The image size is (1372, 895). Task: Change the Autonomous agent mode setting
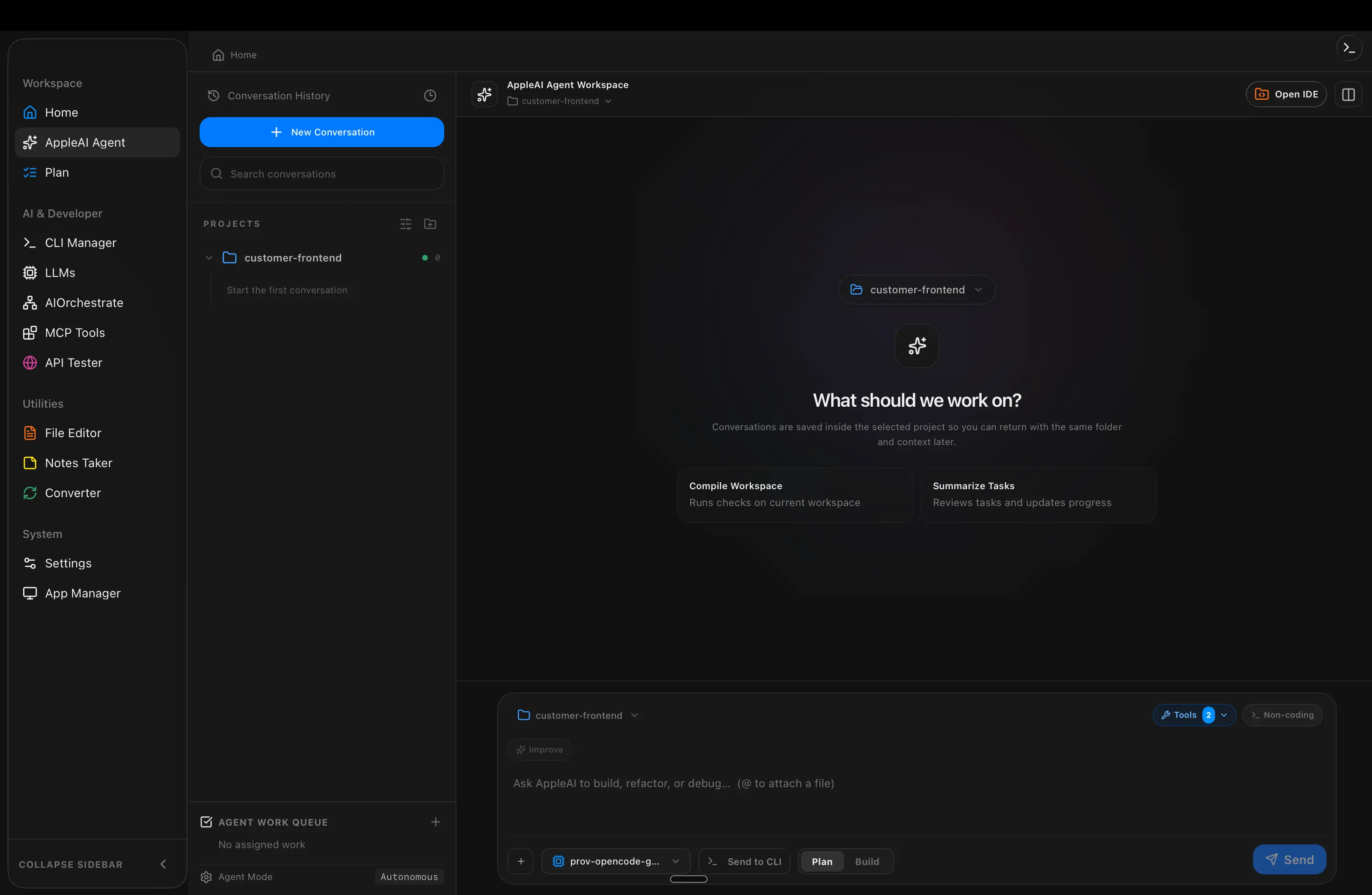click(409, 877)
